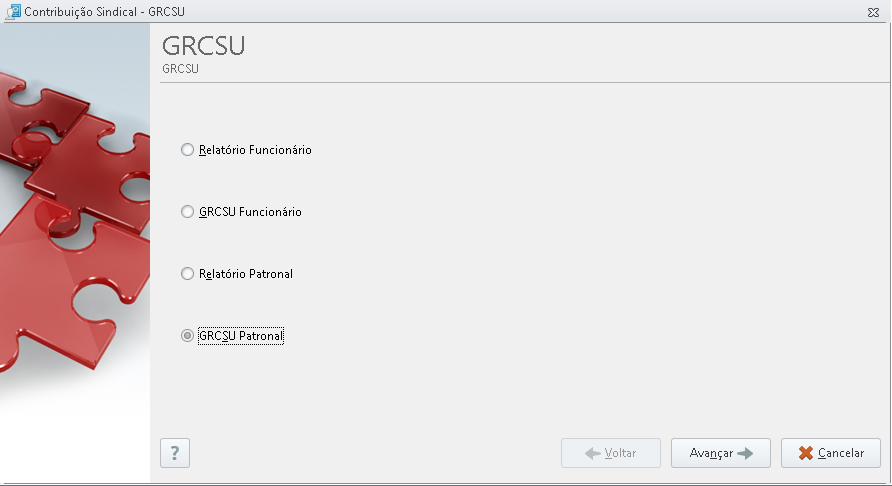Click the red X icon on Cancelar
Screen dimensions: 892x486
coord(806,453)
